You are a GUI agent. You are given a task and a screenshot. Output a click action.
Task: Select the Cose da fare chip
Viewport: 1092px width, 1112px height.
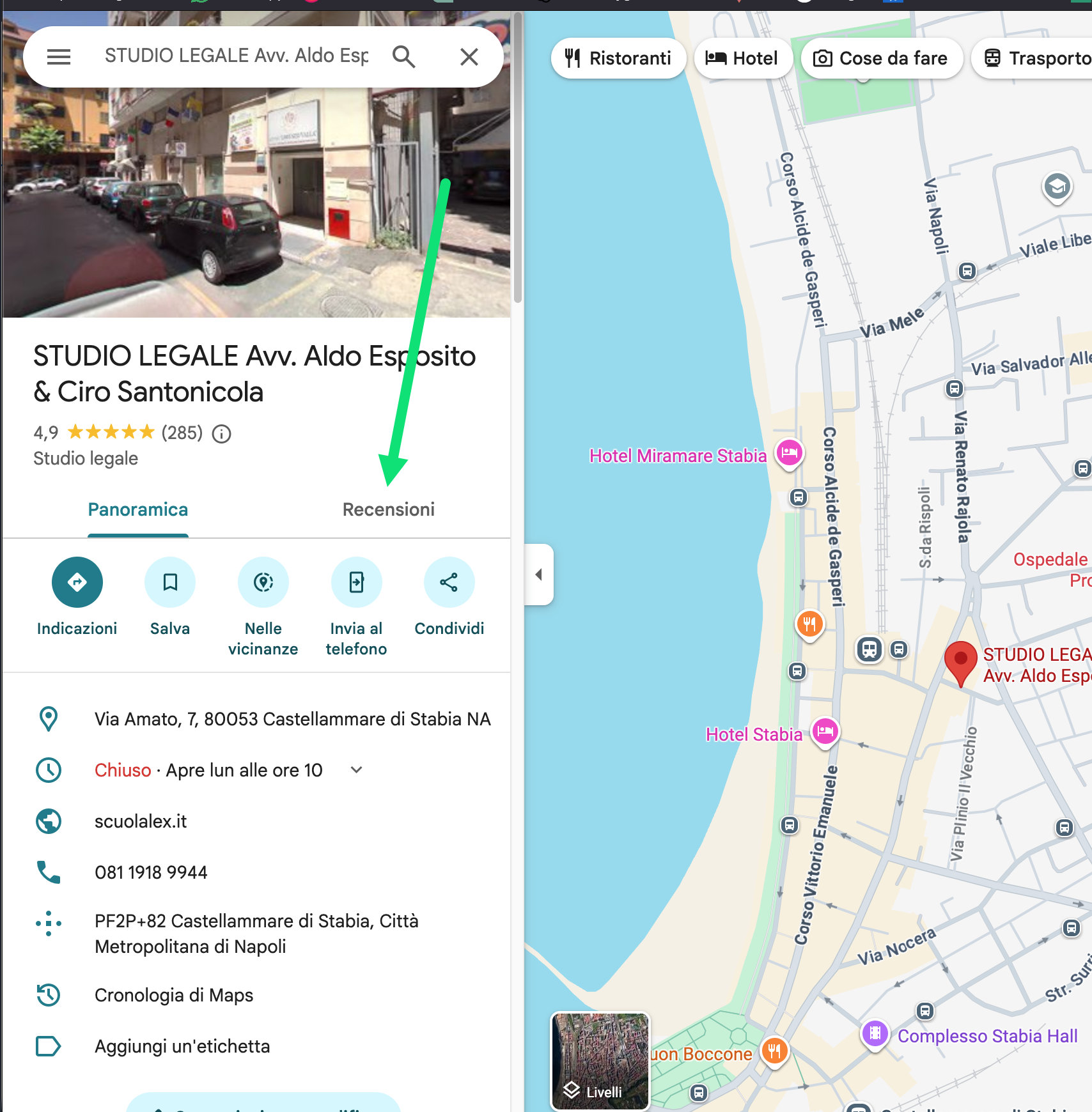click(881, 58)
